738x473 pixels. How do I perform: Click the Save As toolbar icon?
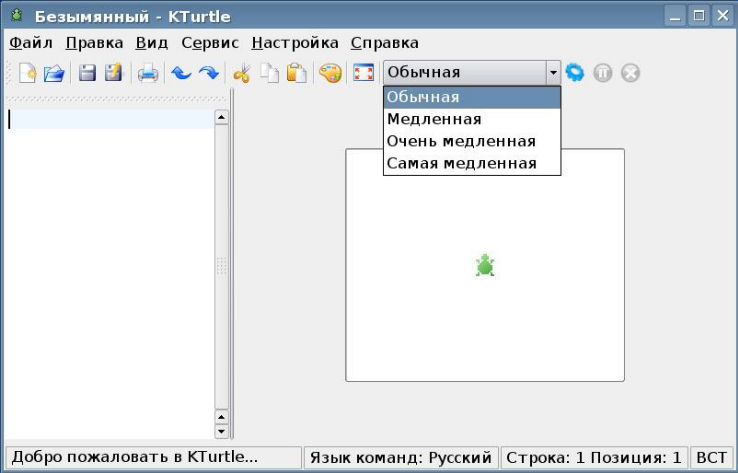tap(114, 73)
